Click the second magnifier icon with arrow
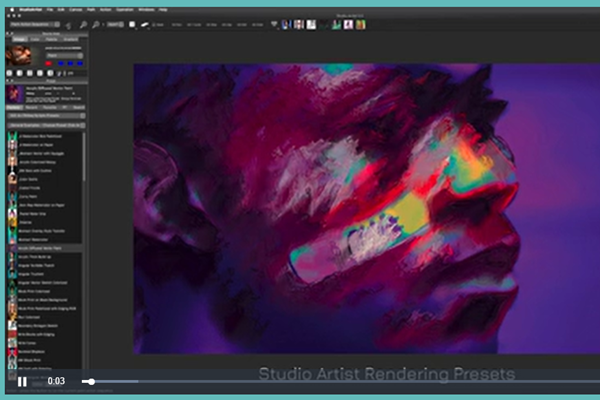 pyautogui.click(x=96, y=25)
